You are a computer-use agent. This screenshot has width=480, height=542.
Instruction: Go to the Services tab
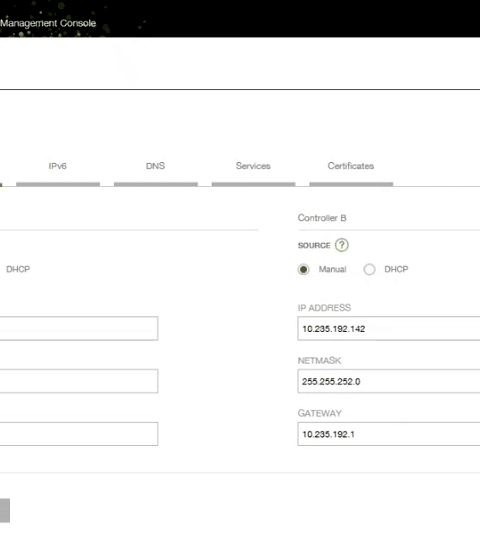[253, 166]
